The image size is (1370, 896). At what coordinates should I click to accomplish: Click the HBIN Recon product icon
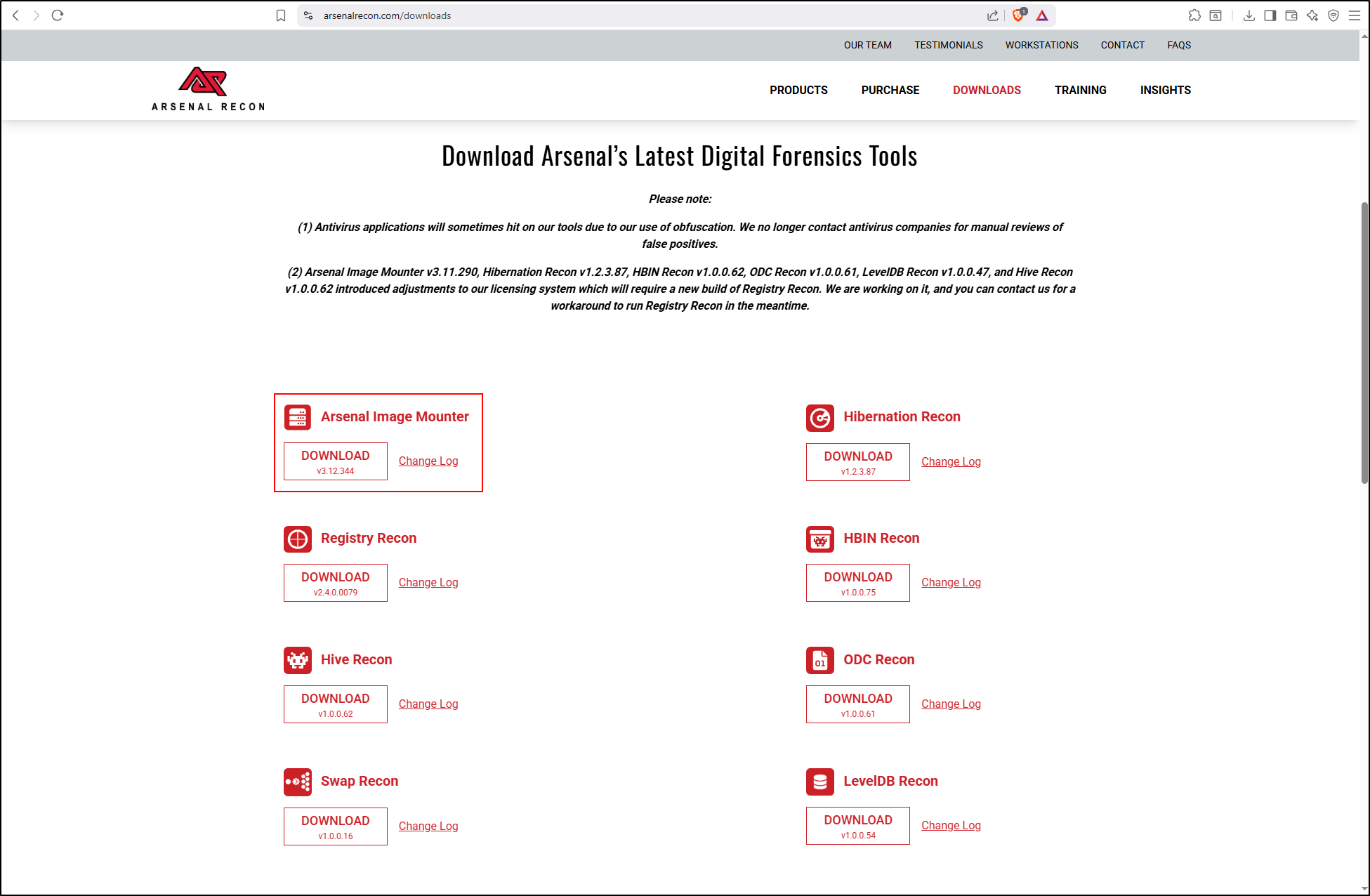pos(820,539)
